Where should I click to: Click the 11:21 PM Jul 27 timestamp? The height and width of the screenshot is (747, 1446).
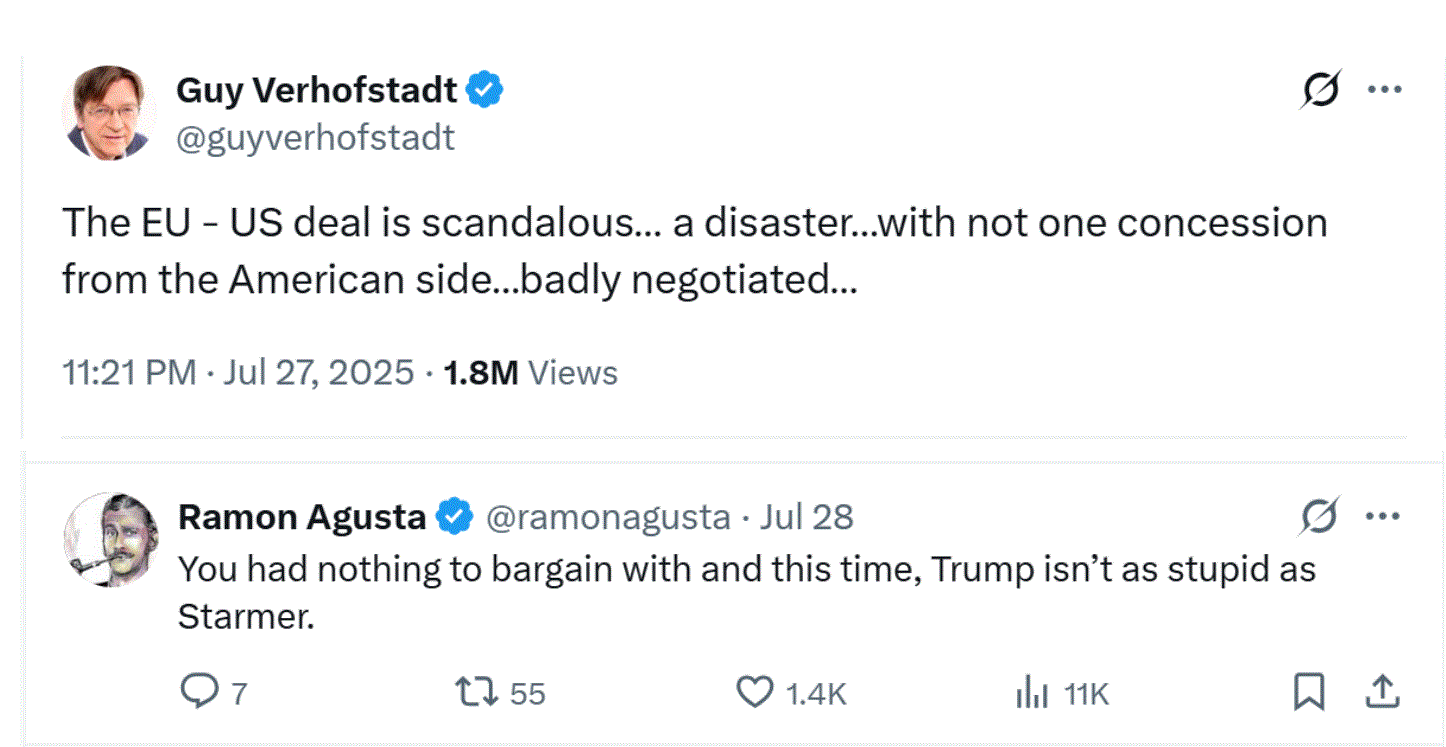tap(237, 373)
